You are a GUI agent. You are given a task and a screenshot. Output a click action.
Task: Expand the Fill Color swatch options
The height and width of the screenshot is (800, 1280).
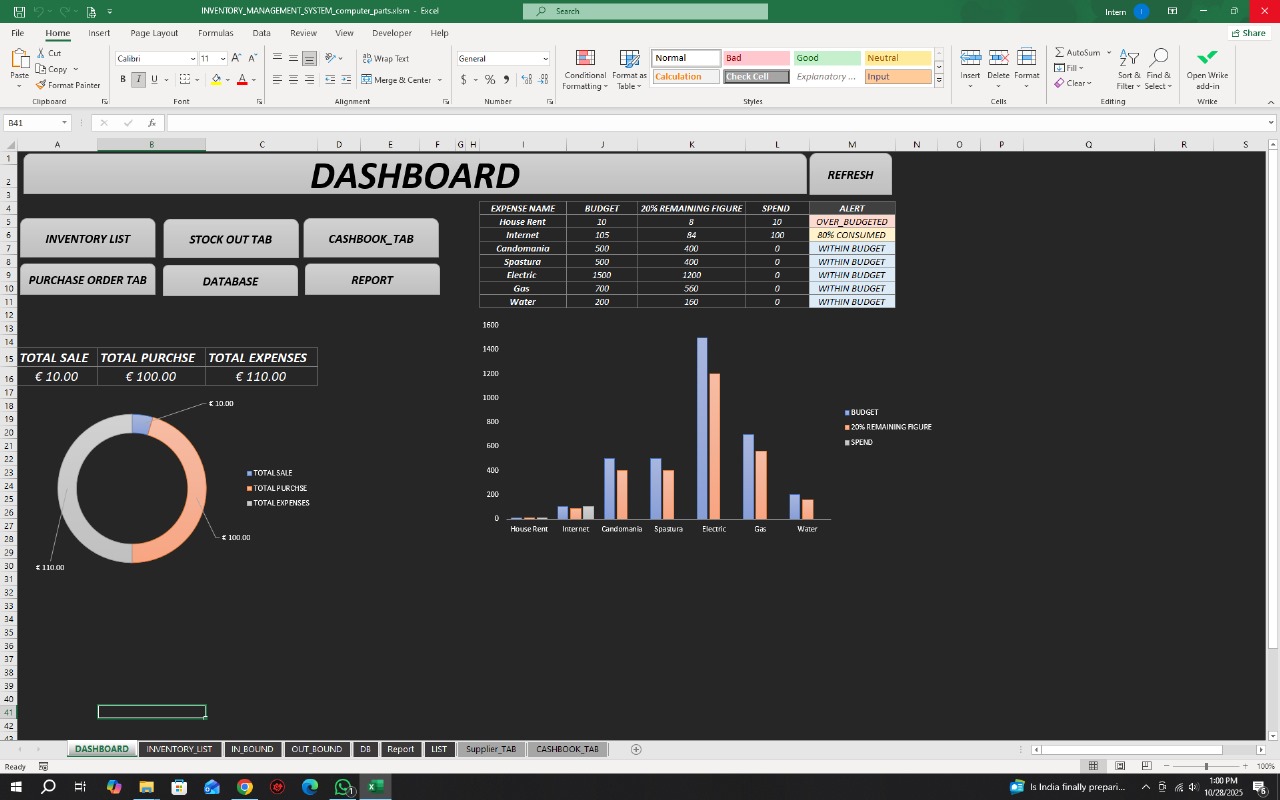click(227, 80)
